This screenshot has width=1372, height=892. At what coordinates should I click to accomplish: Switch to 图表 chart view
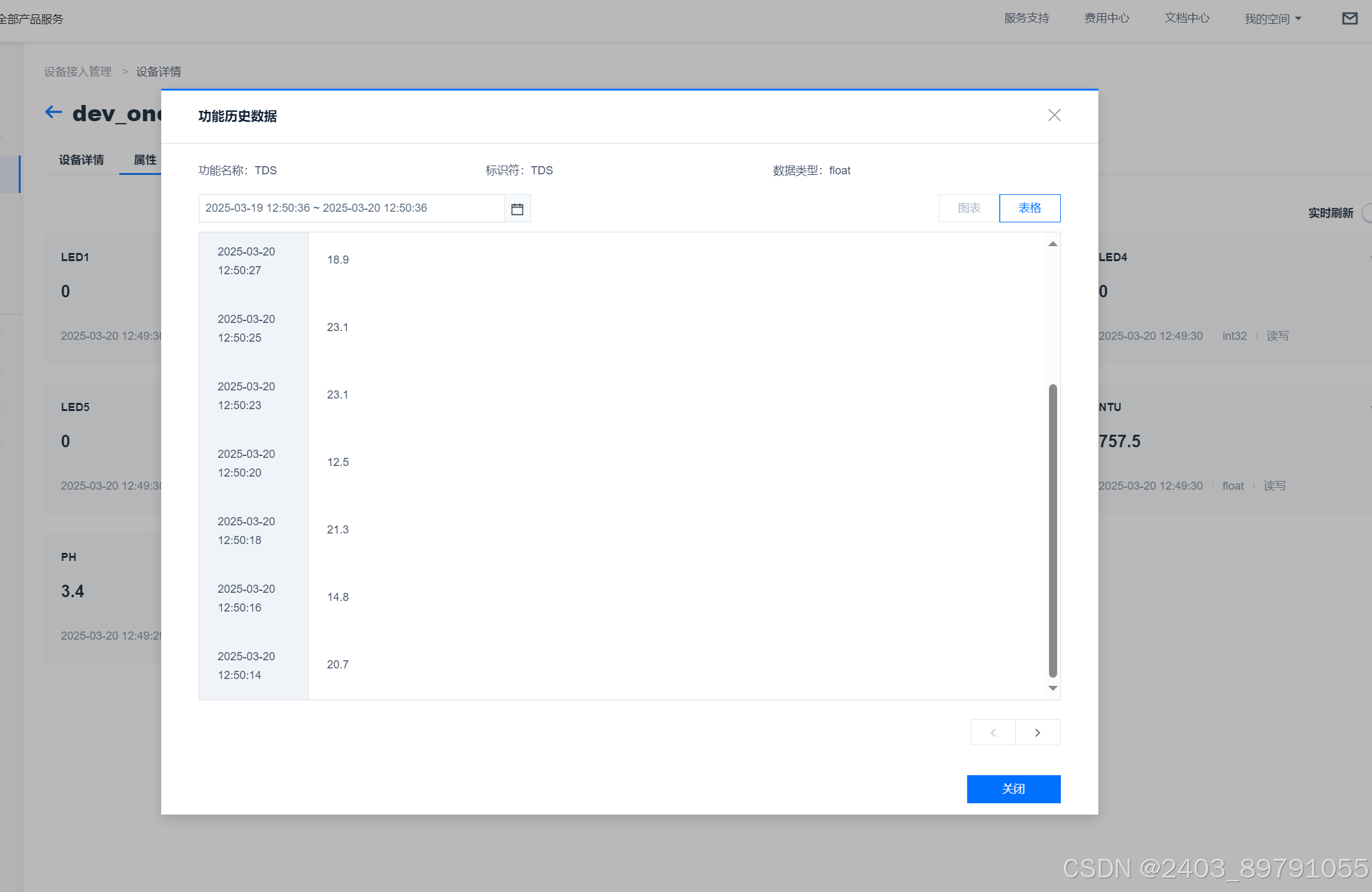click(x=969, y=208)
